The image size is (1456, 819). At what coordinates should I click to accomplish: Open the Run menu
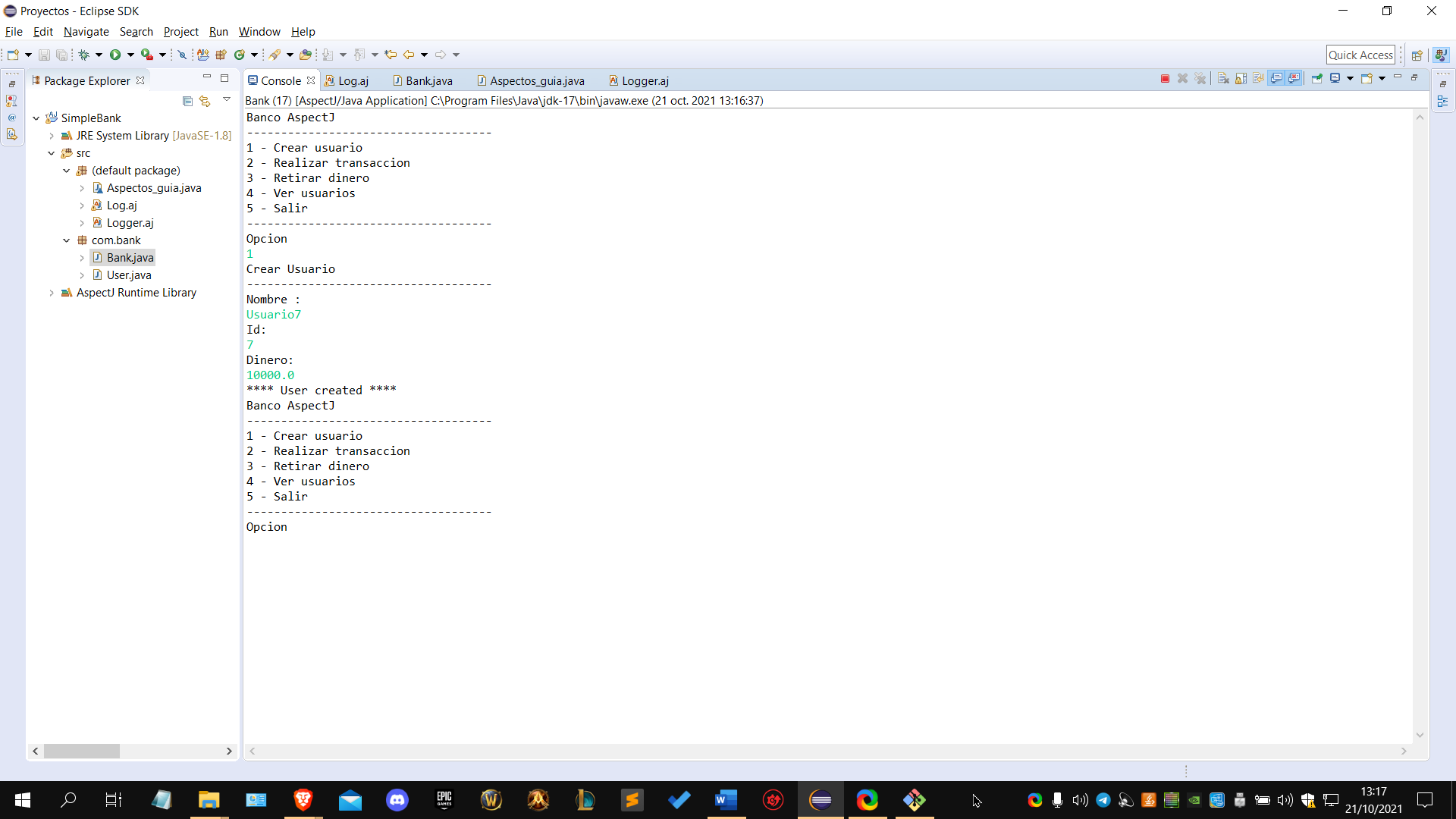tap(218, 31)
